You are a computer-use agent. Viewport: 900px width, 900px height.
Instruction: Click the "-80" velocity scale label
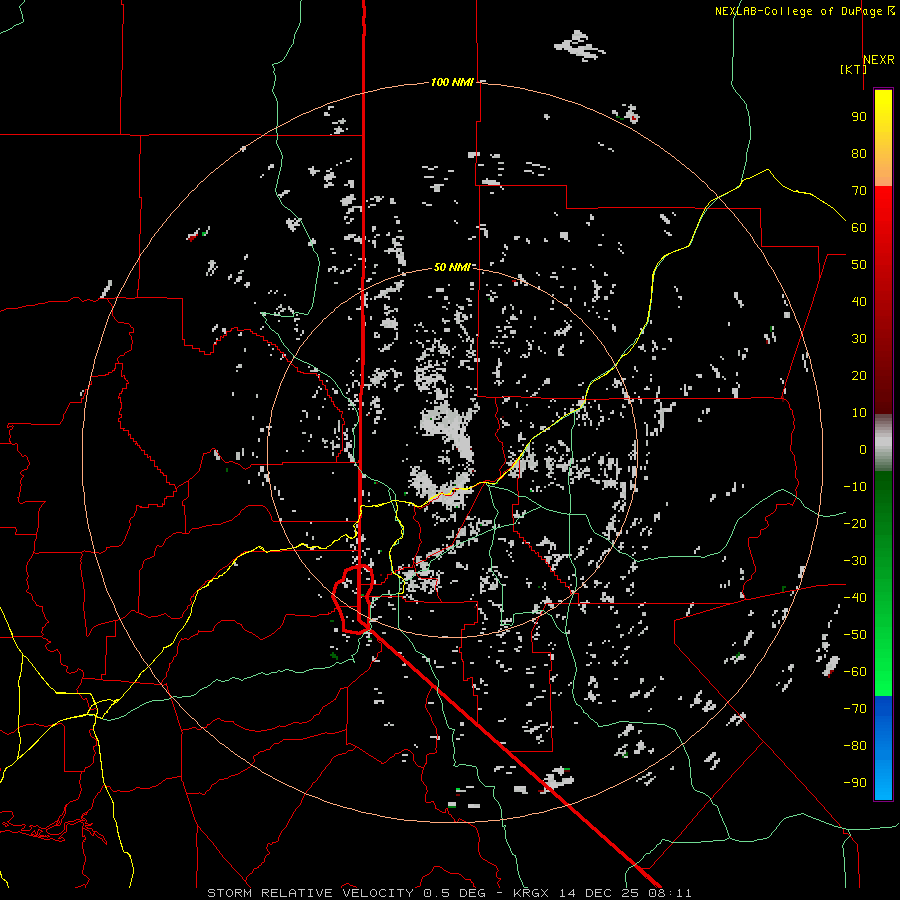click(855, 746)
